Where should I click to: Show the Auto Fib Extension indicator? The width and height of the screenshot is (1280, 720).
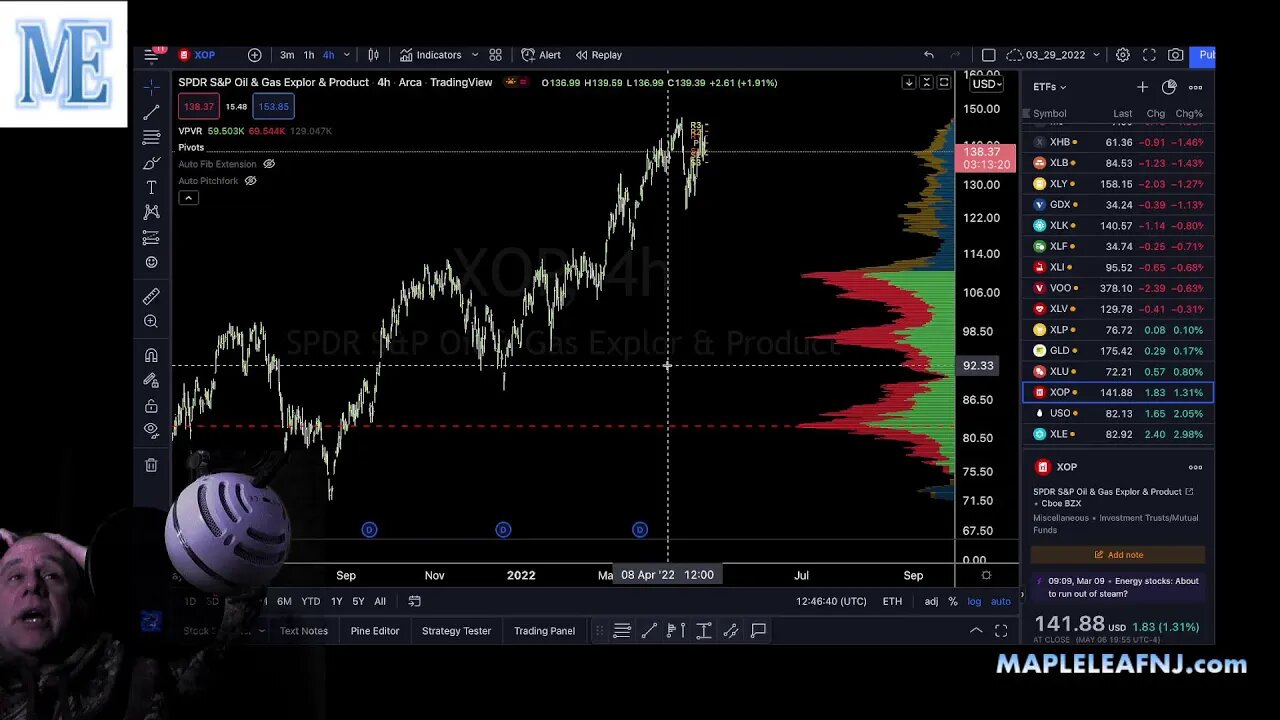(x=268, y=164)
